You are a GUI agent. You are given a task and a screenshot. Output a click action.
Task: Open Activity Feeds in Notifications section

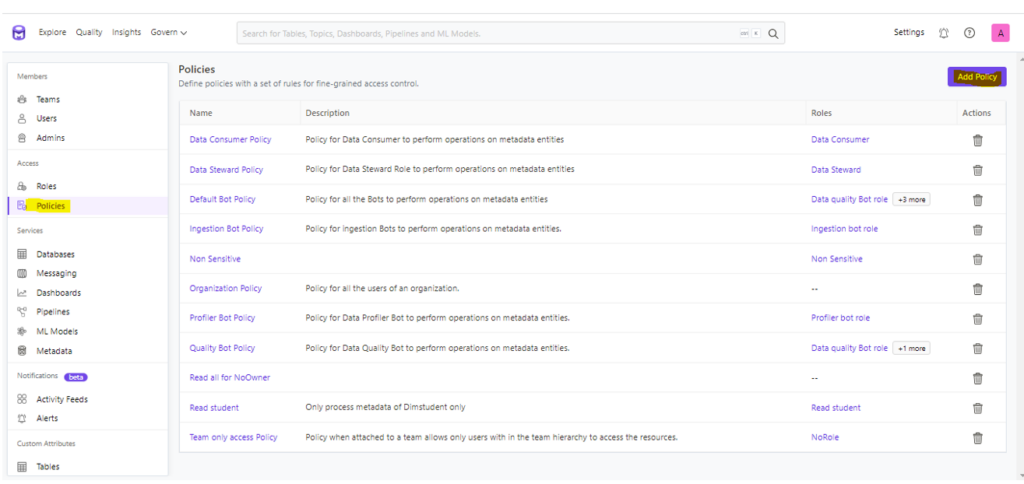61,399
